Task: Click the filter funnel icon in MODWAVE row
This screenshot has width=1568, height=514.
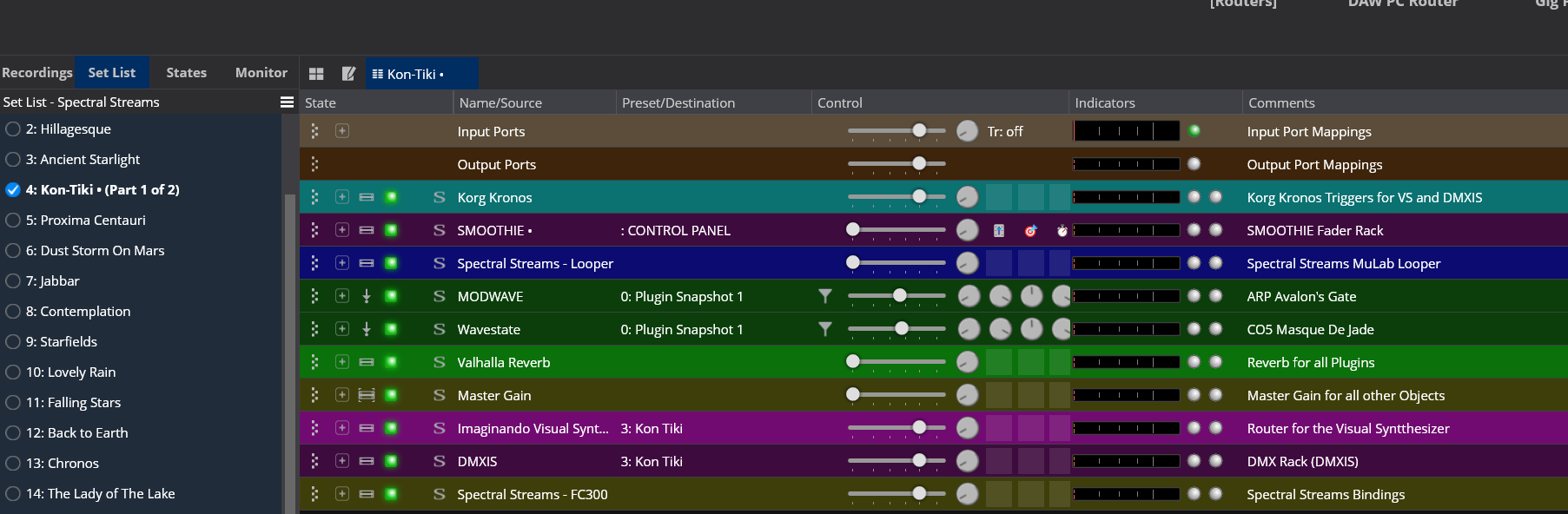Action: point(825,296)
